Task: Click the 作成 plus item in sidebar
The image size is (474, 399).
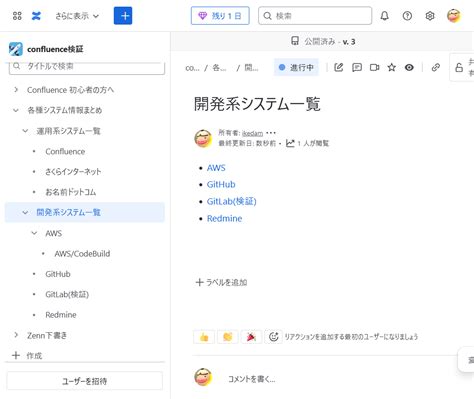Action: (x=27, y=356)
